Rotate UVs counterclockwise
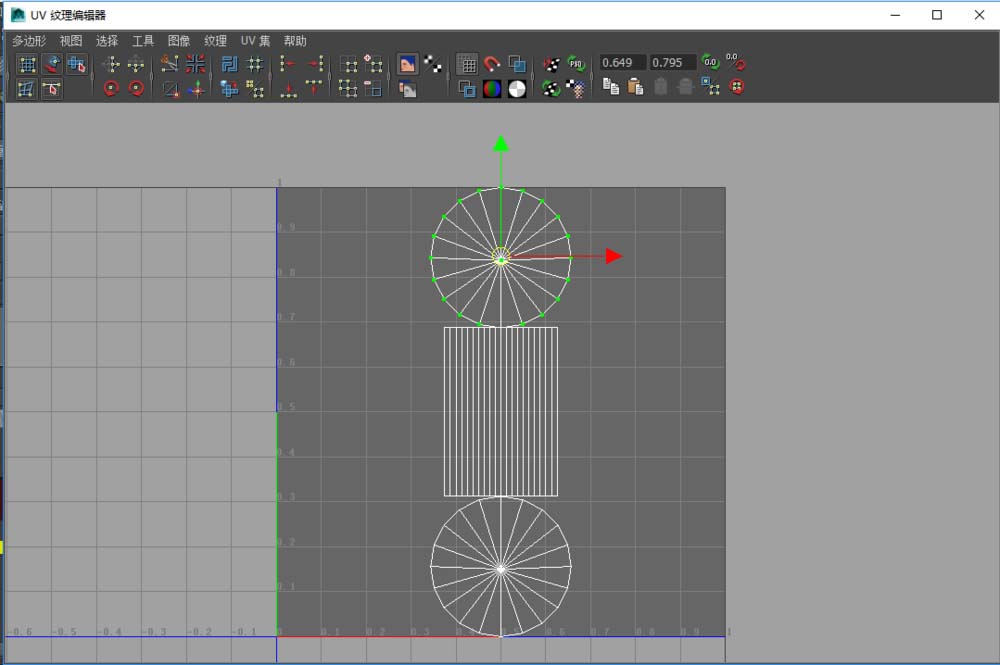 [x=110, y=88]
